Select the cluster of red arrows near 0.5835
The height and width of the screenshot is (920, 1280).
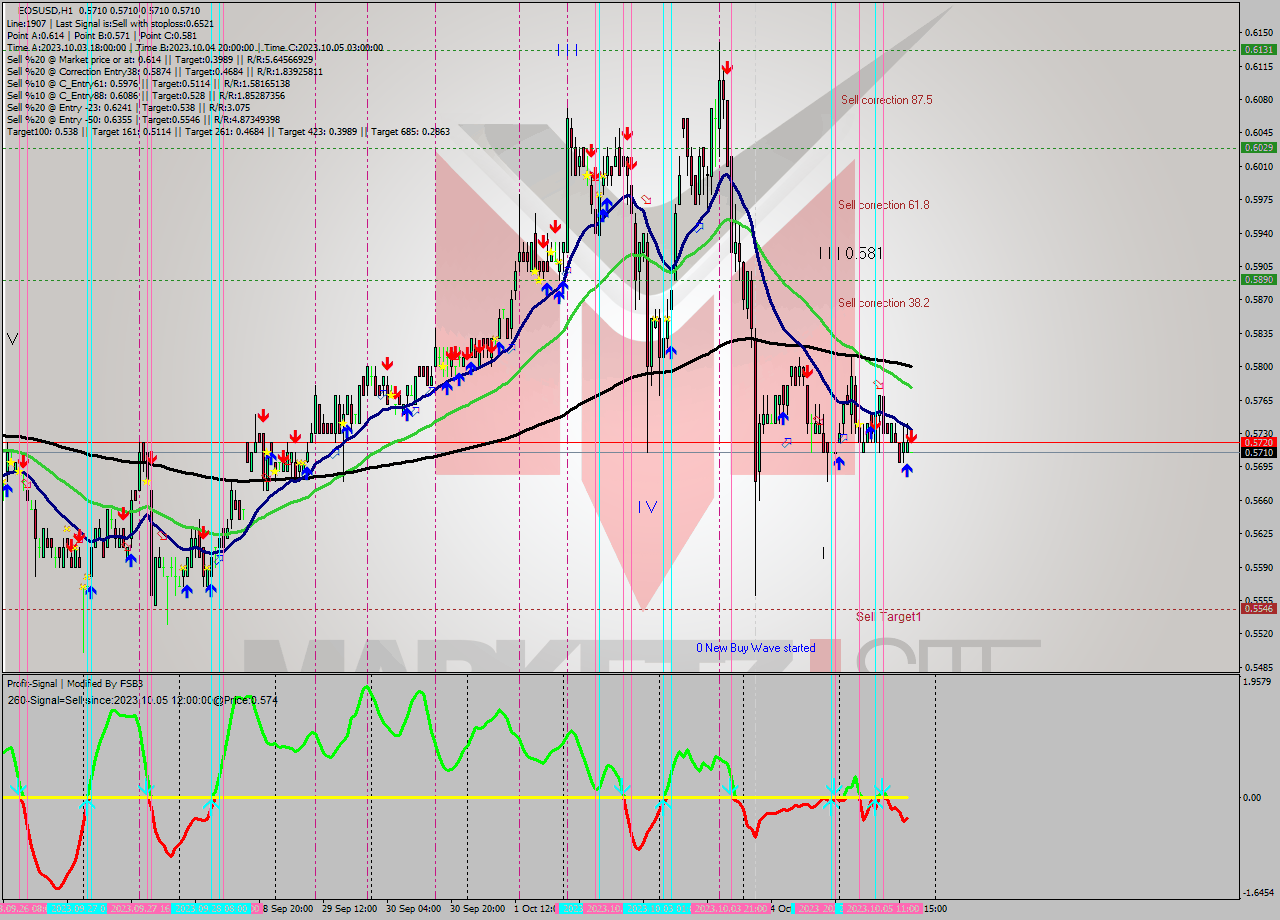pos(455,352)
